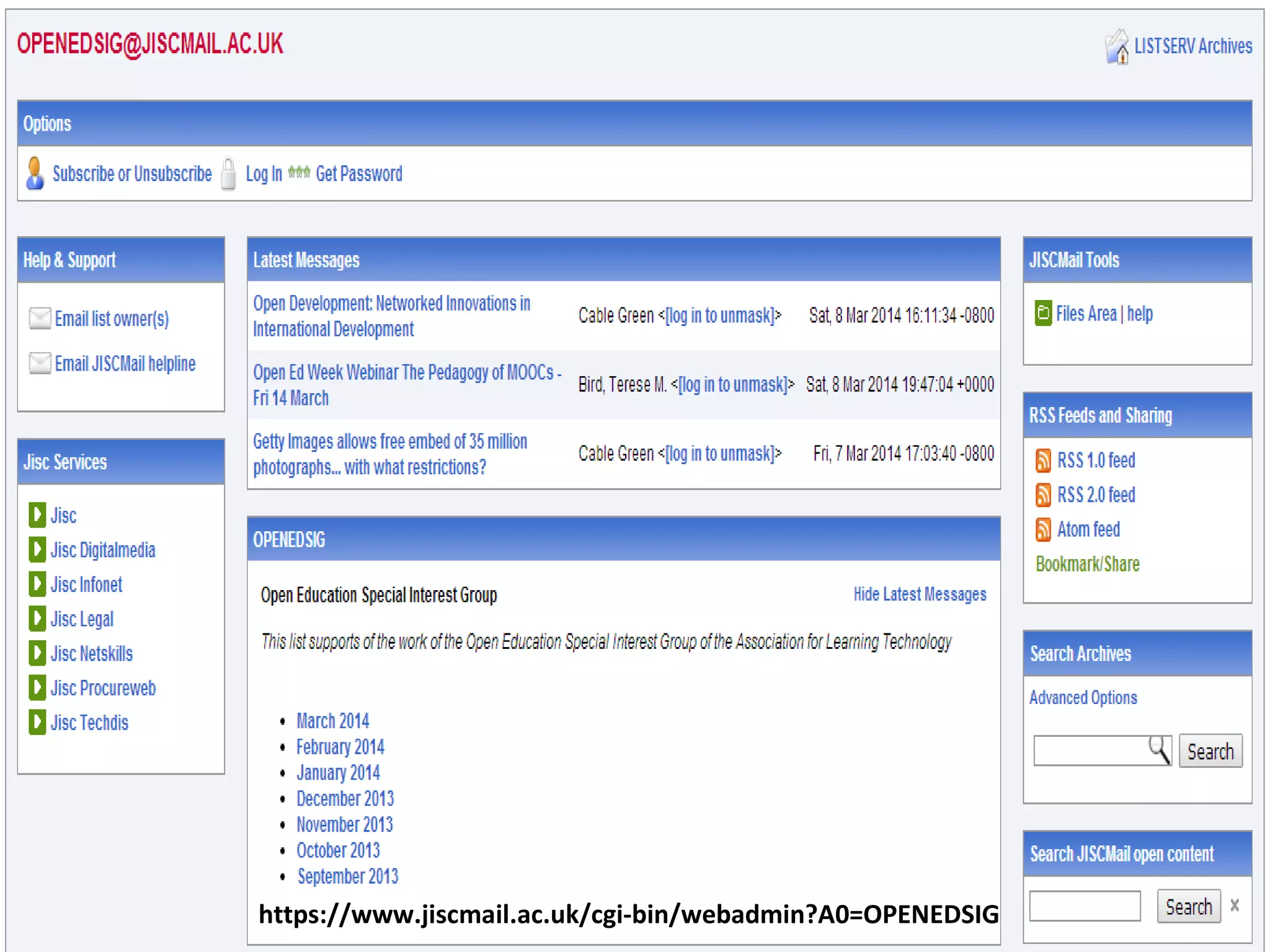
Task: Open the February 2014 archive
Action: 340,747
